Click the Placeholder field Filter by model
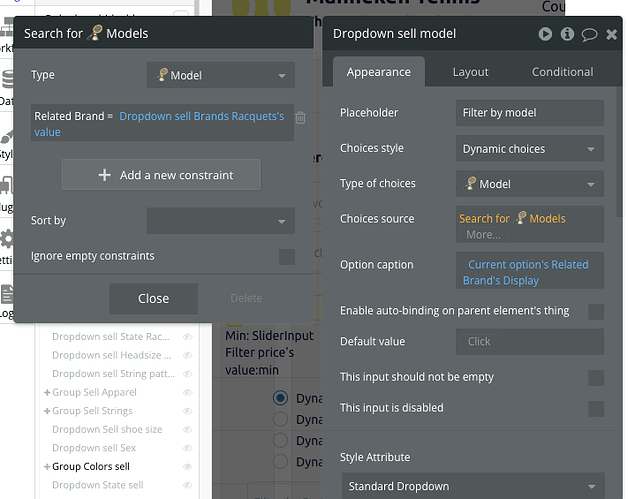The image size is (628, 499). (x=529, y=113)
